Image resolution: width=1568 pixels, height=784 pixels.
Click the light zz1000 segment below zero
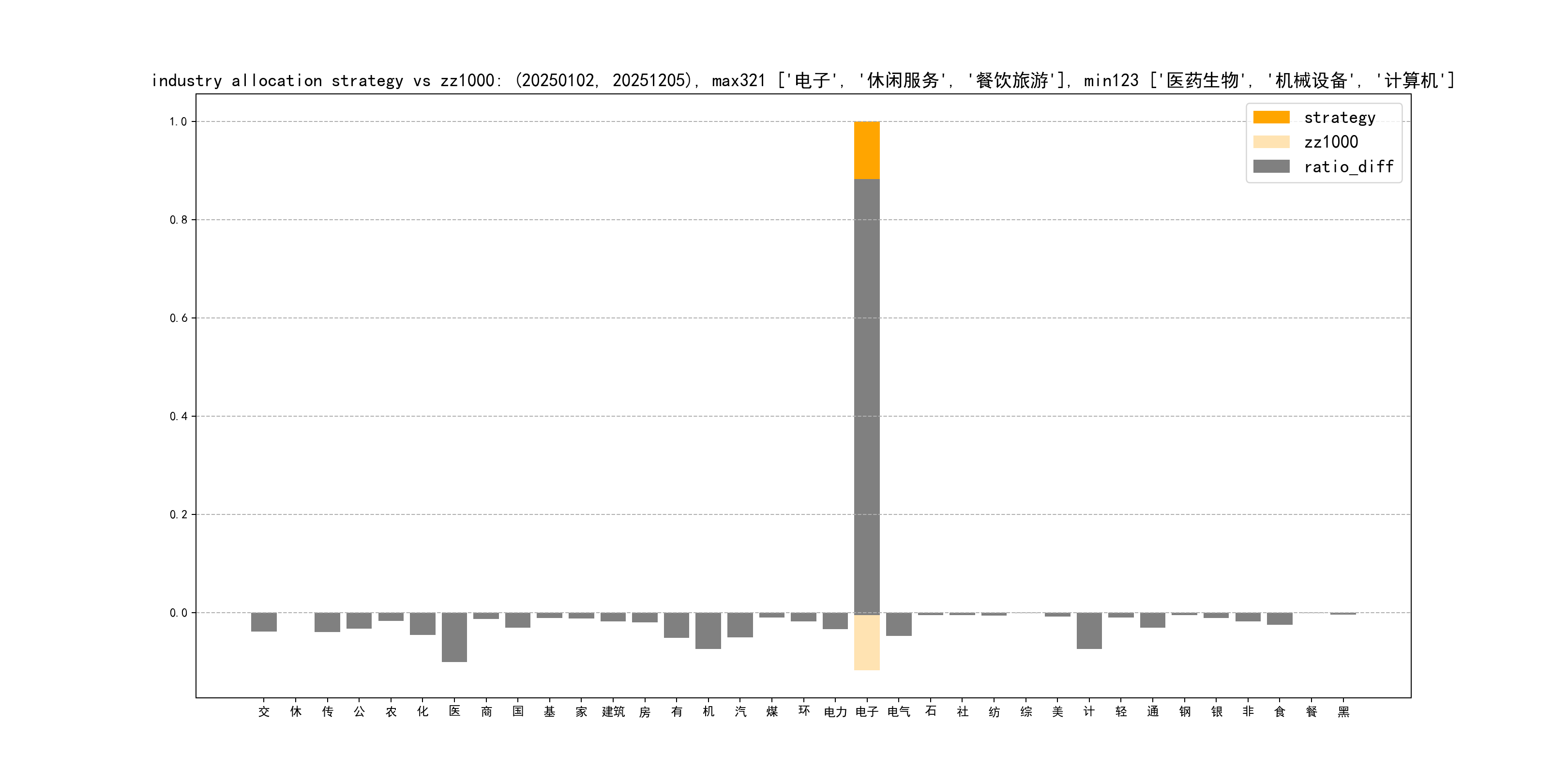click(867, 643)
